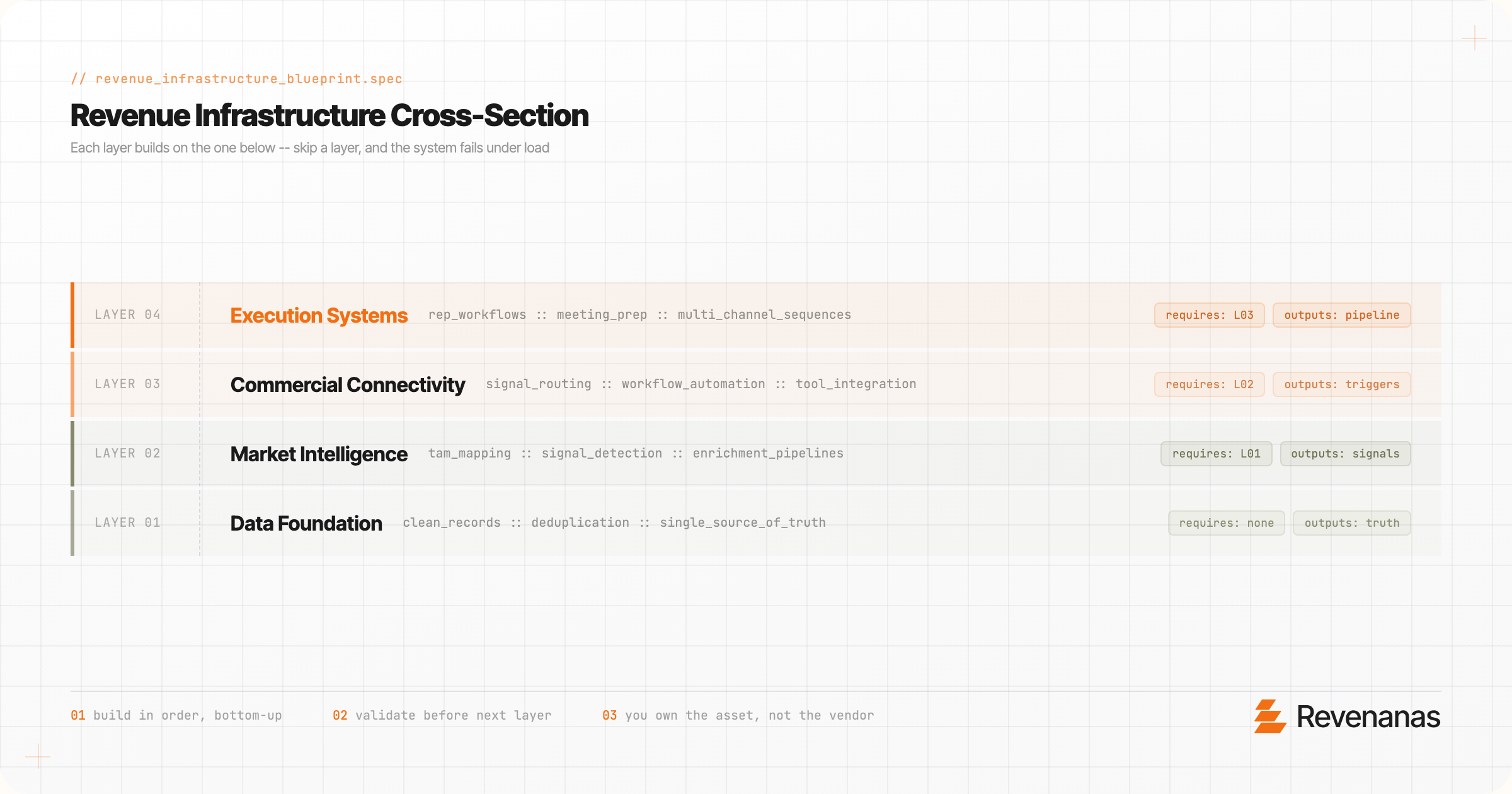Click the LAYER 03 label
1512x794 pixels.
tap(127, 384)
